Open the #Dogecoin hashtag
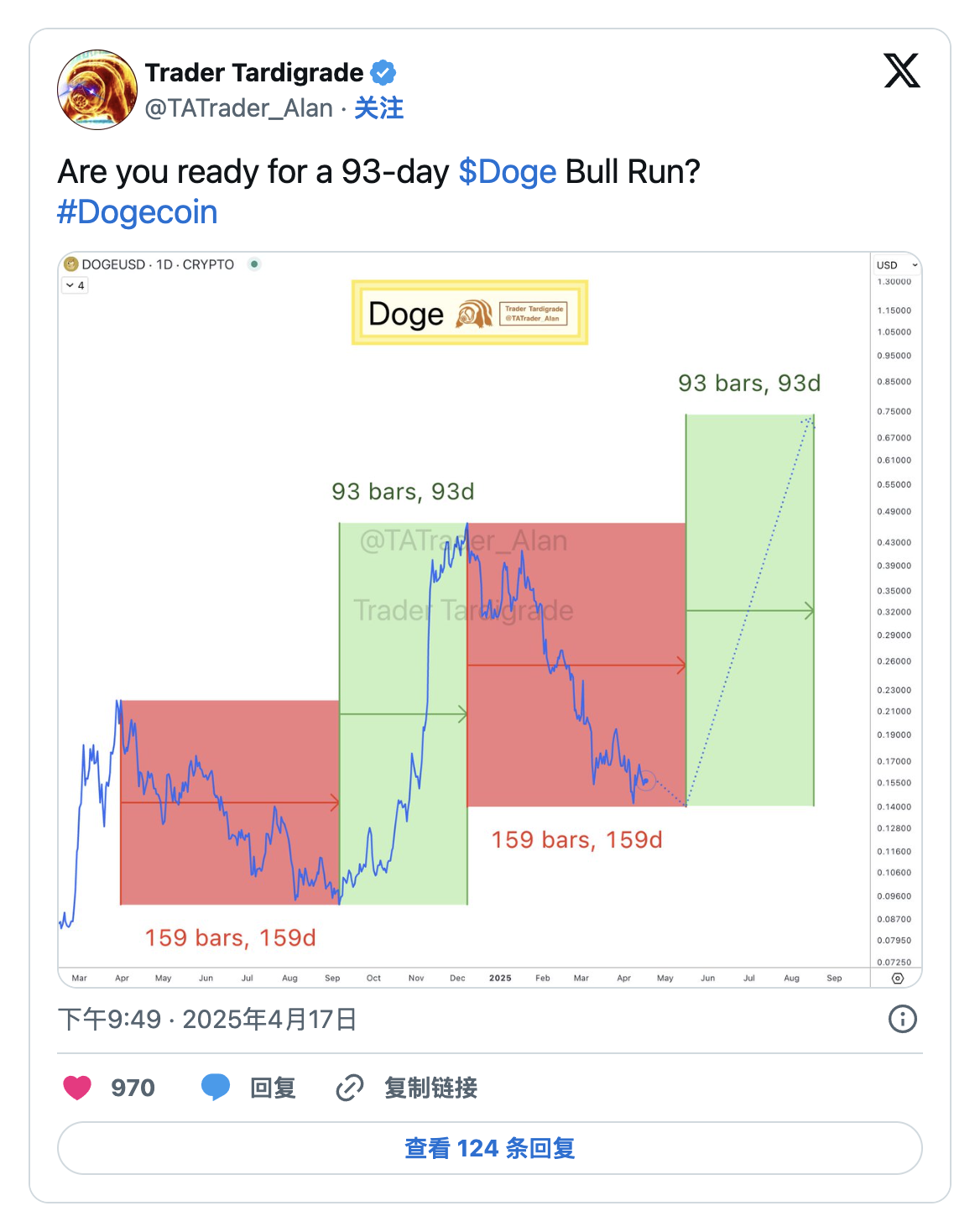 click(x=137, y=212)
